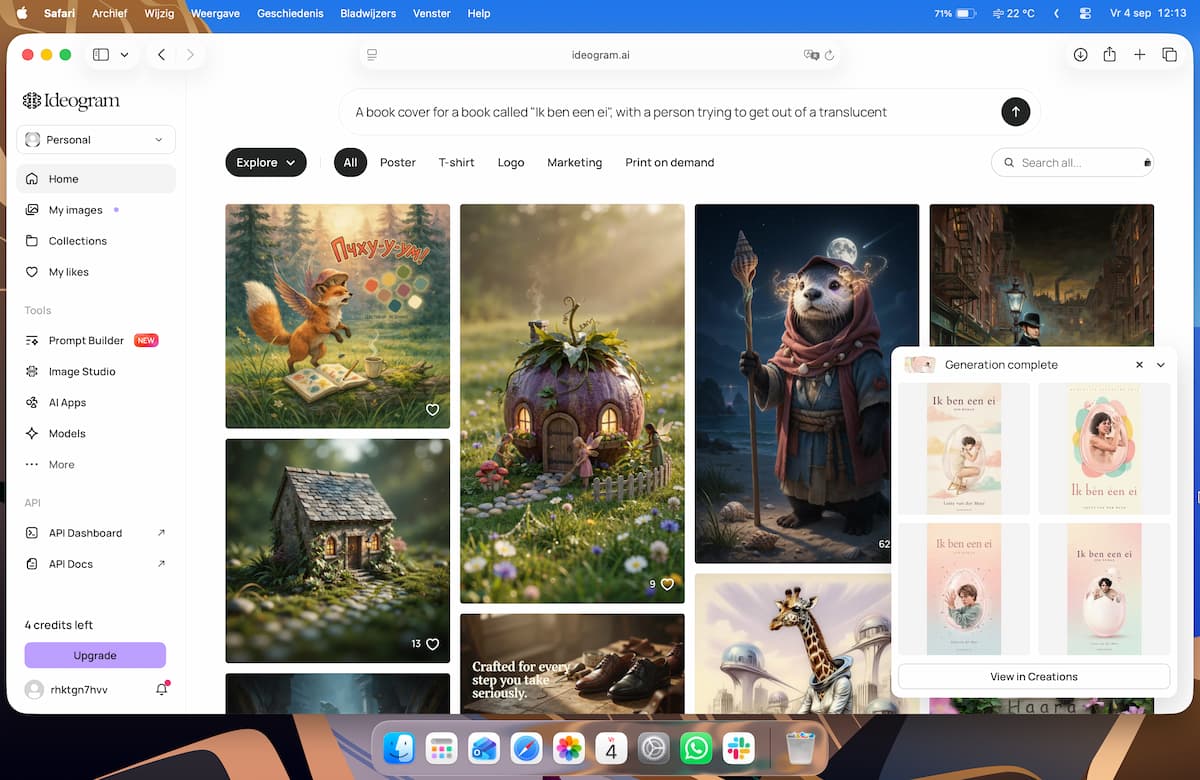Select Print on demand filter tab
Screen dimensions: 1200x780
[x=670, y=162]
